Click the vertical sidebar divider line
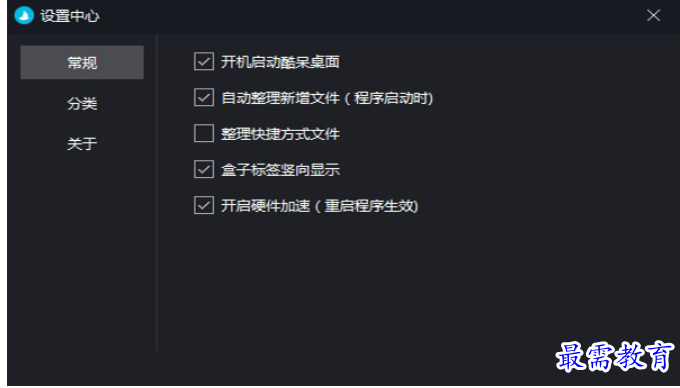The height and width of the screenshot is (388, 680). (156, 193)
